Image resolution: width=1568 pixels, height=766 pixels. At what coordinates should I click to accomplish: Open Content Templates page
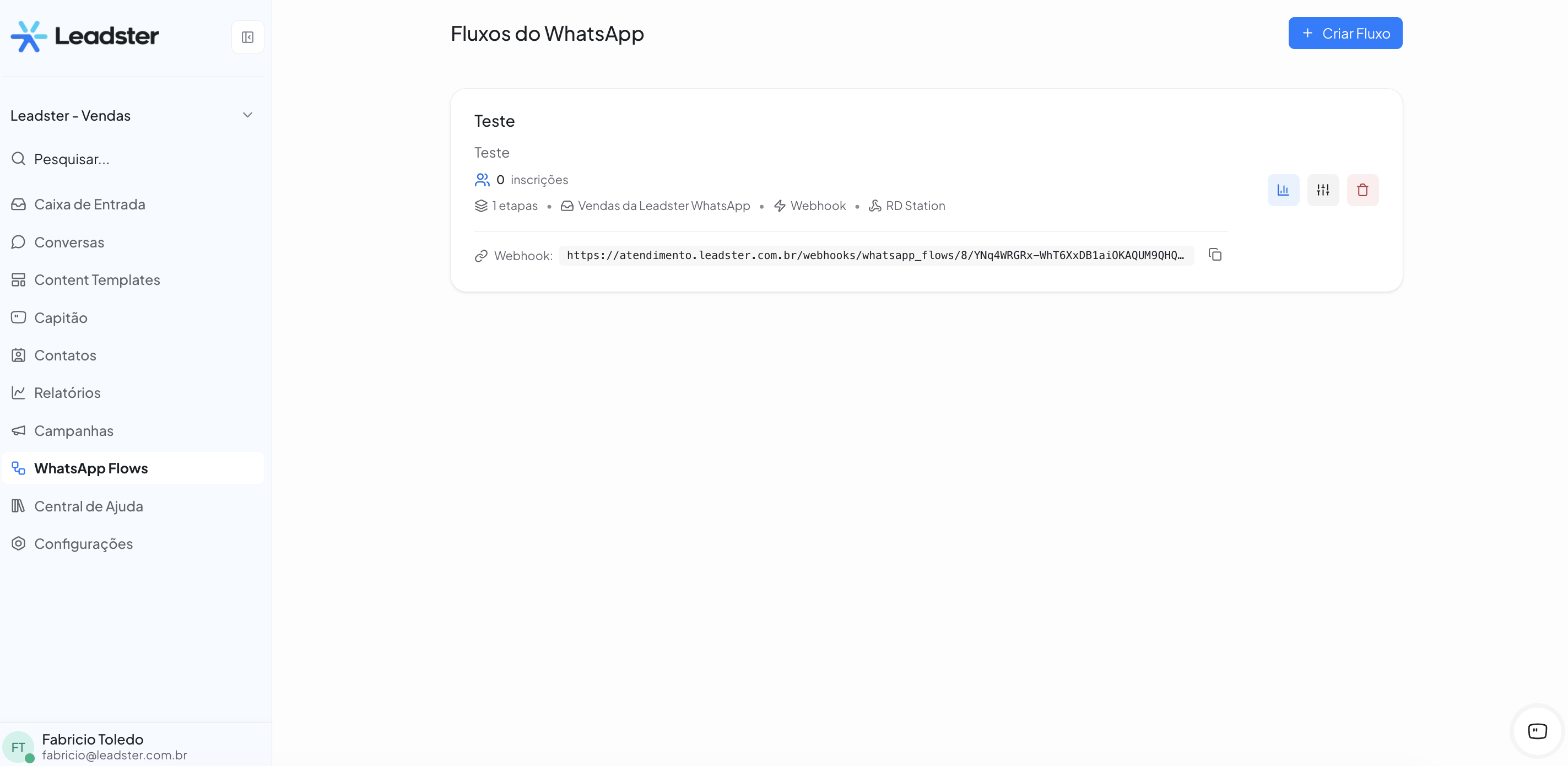point(97,280)
